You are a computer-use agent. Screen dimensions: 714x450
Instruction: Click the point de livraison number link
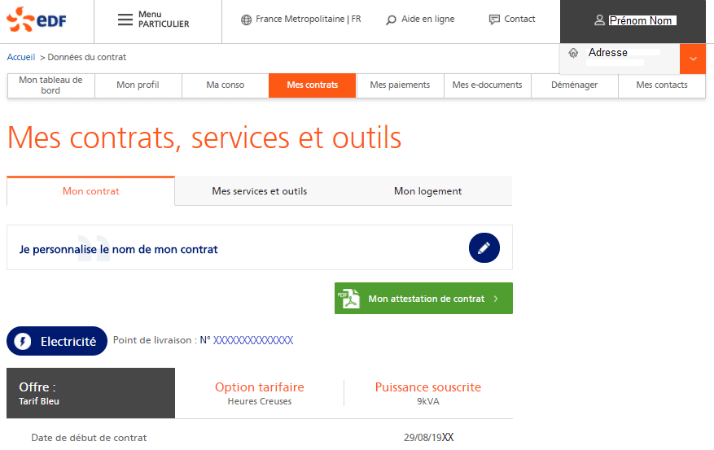(253, 340)
